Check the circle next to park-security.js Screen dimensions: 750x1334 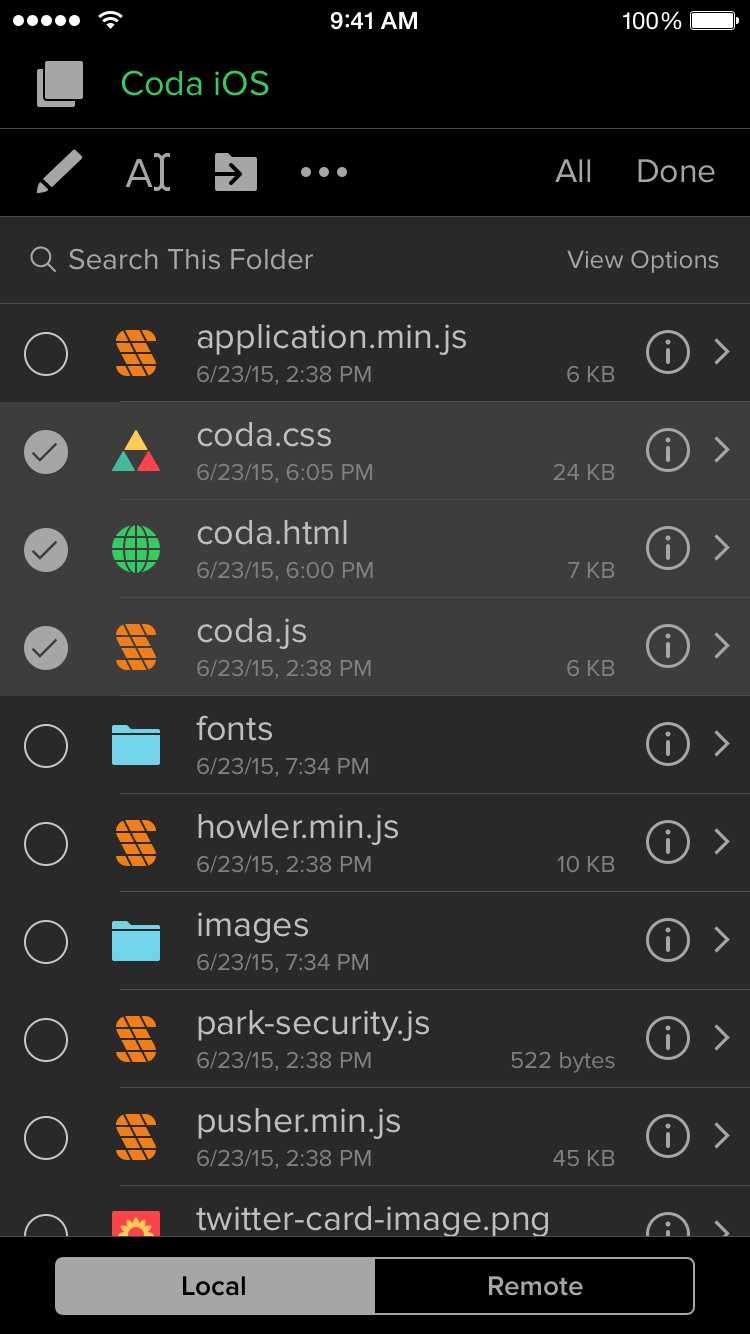[46, 1040]
